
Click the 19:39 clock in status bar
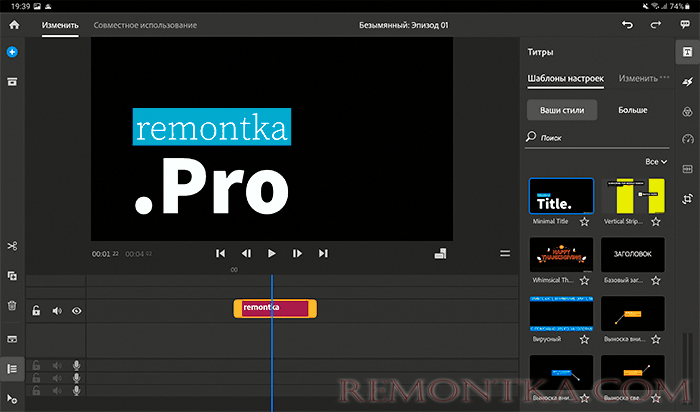[x=21, y=6]
